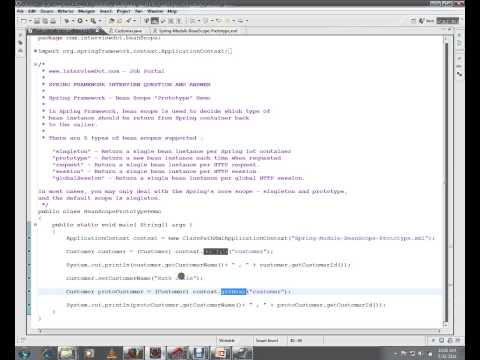Click the Print toolbar icon

53,21
